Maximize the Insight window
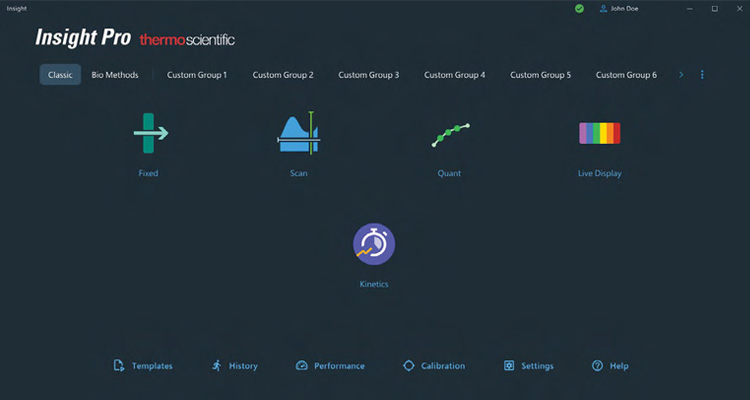Viewport: 750px width, 400px height. pyautogui.click(x=715, y=9)
